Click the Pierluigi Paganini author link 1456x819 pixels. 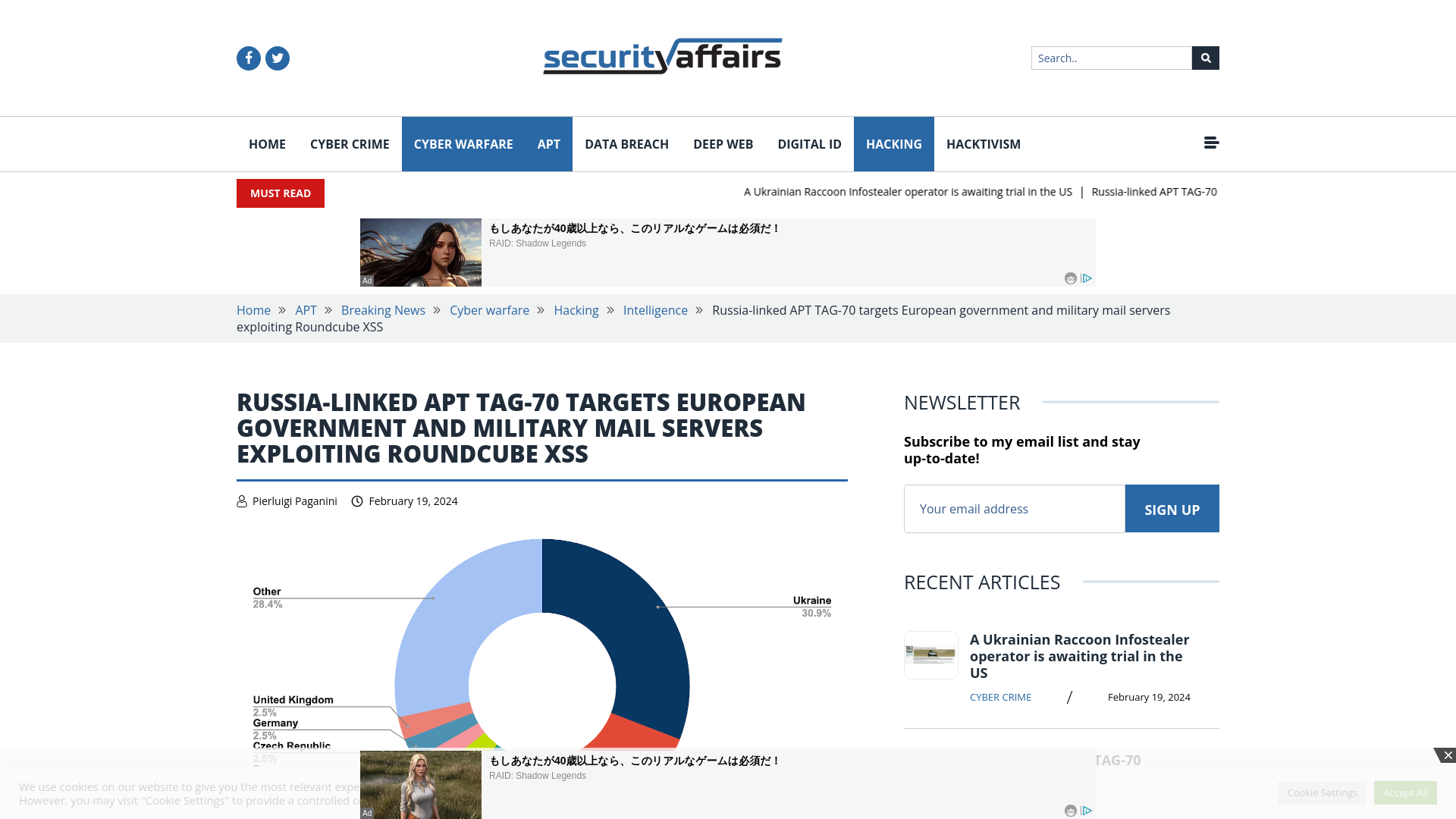(294, 500)
